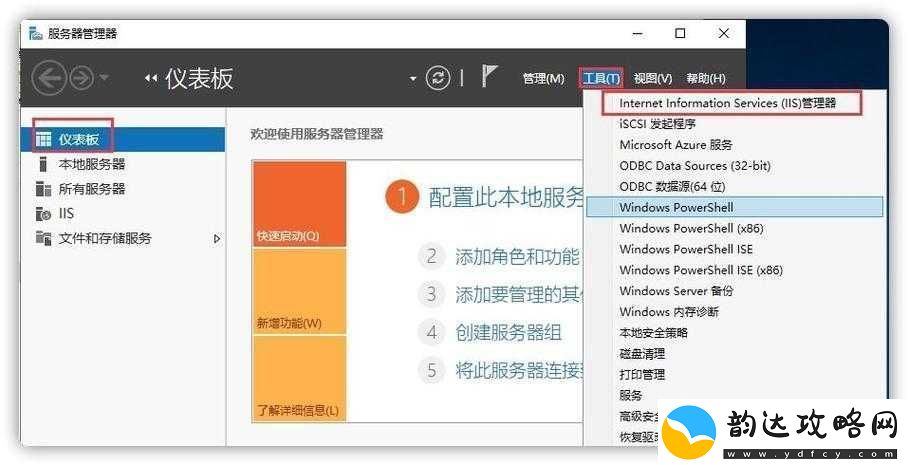Maximize the 服务器管理器 window
The height and width of the screenshot is (465, 908).
[x=681, y=34]
